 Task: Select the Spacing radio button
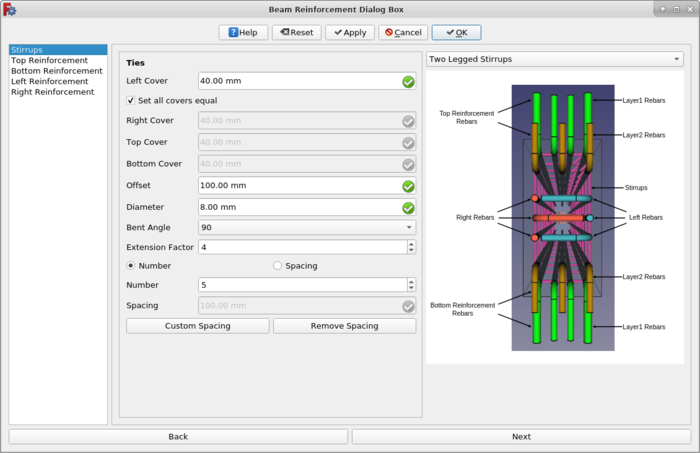tap(278, 266)
